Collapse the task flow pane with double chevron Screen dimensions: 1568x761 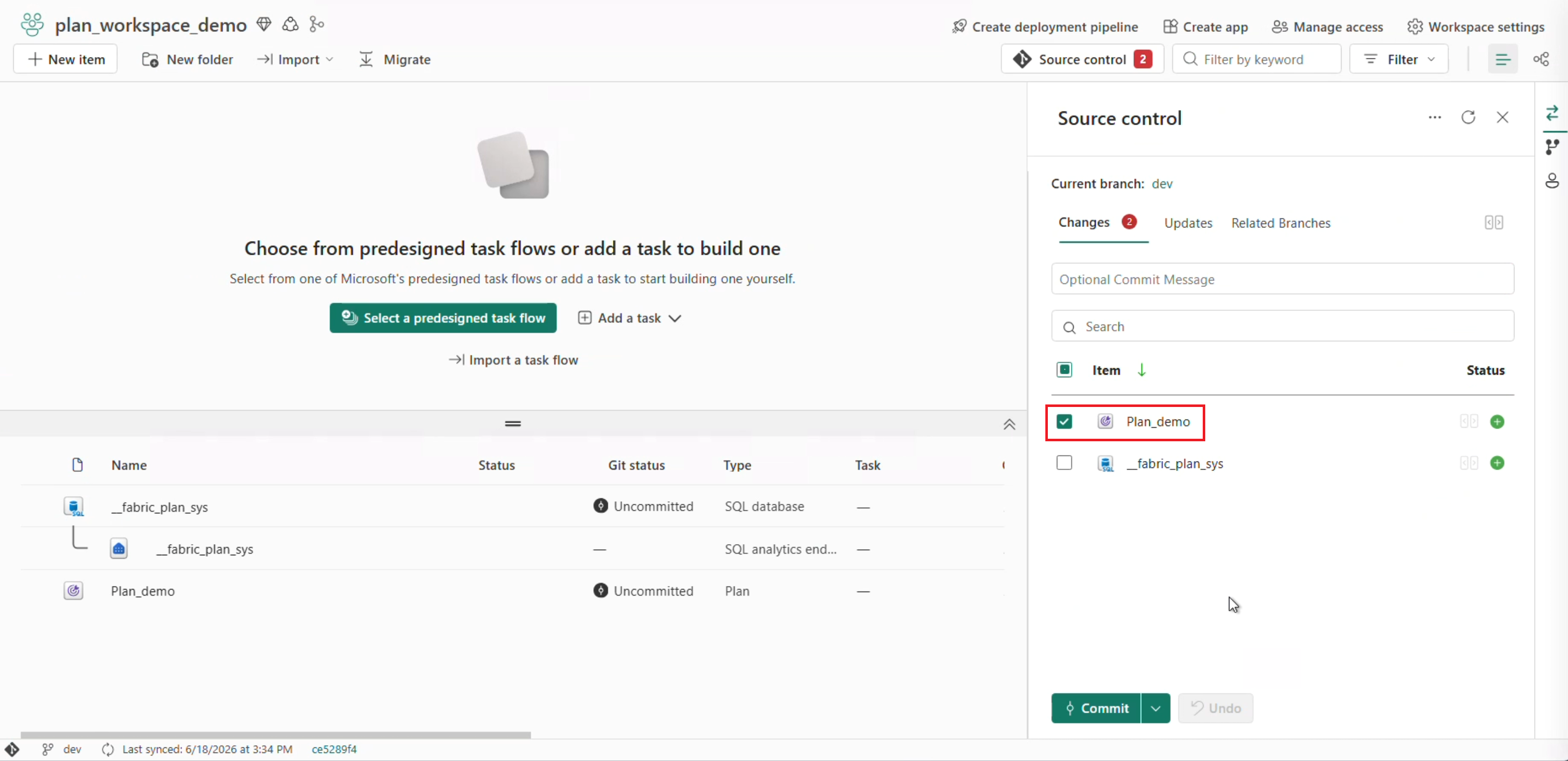point(1009,424)
